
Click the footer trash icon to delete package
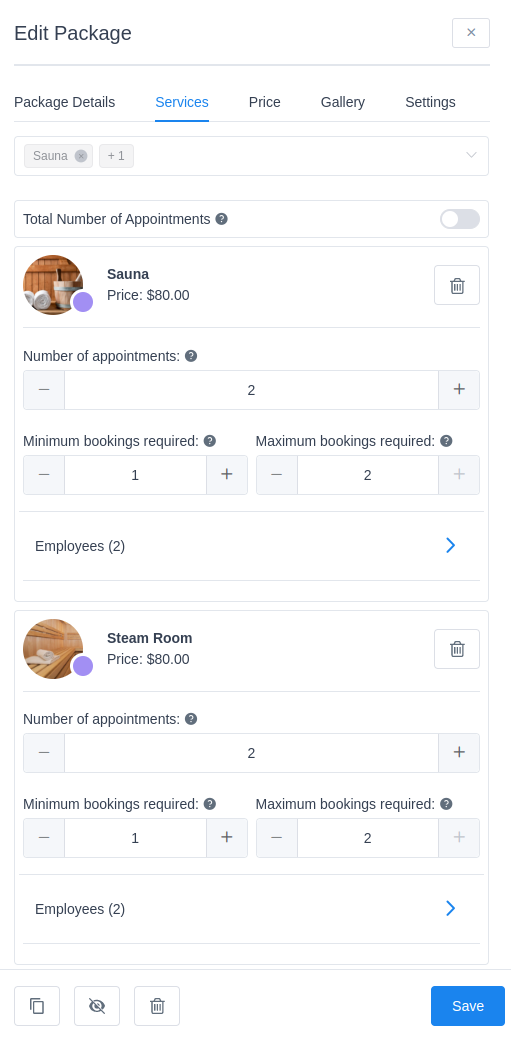tap(157, 1005)
